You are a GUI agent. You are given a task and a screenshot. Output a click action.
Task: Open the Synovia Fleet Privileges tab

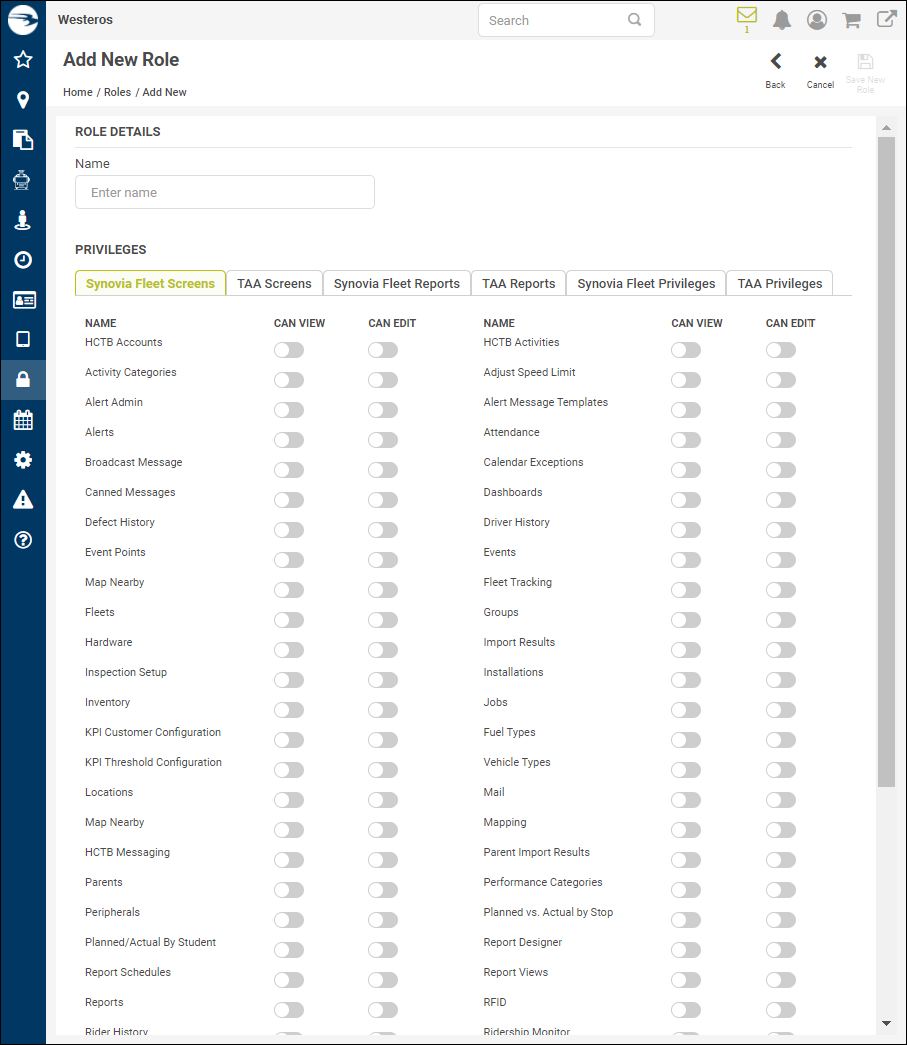646,283
